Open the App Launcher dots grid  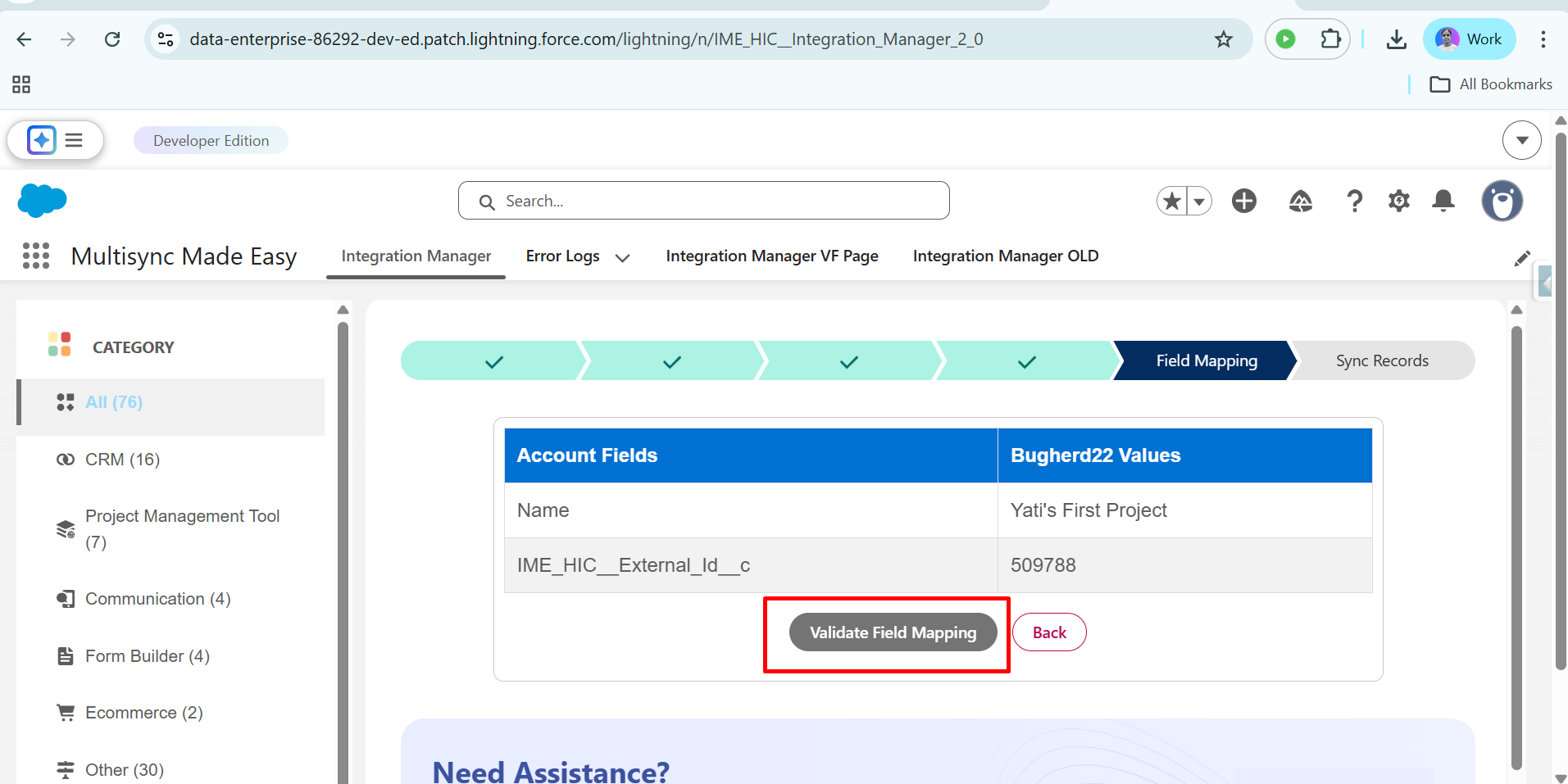(x=36, y=256)
